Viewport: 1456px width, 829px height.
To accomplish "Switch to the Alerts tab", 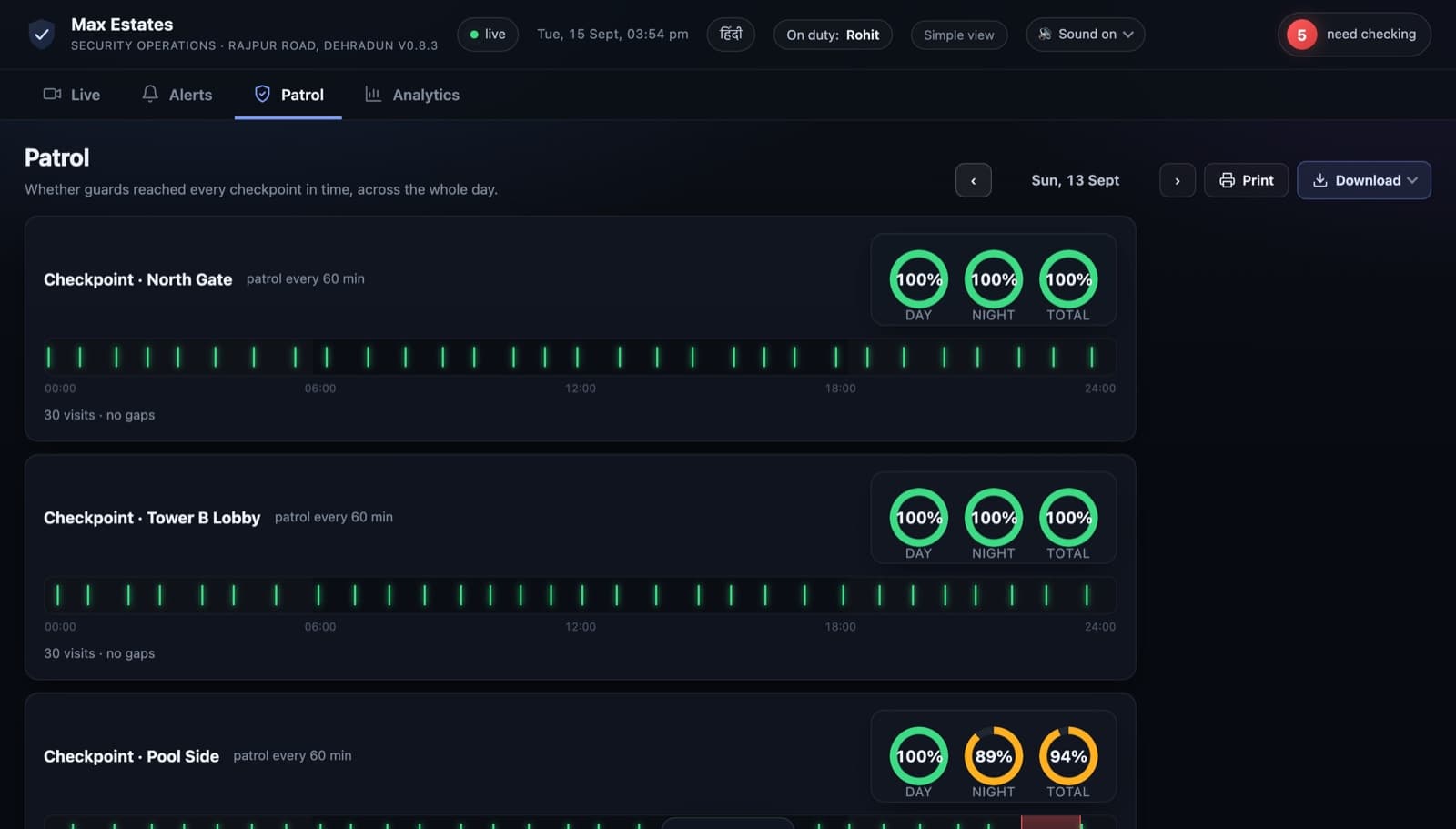I will click(x=177, y=95).
